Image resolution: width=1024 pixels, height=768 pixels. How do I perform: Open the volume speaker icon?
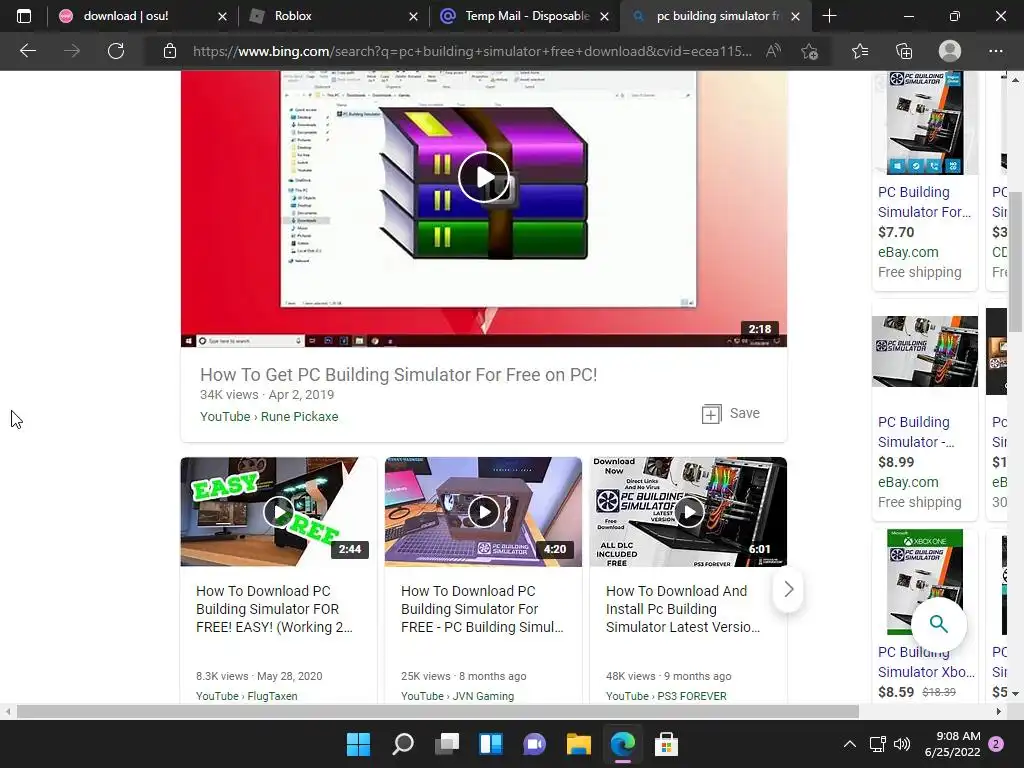[x=902, y=744]
